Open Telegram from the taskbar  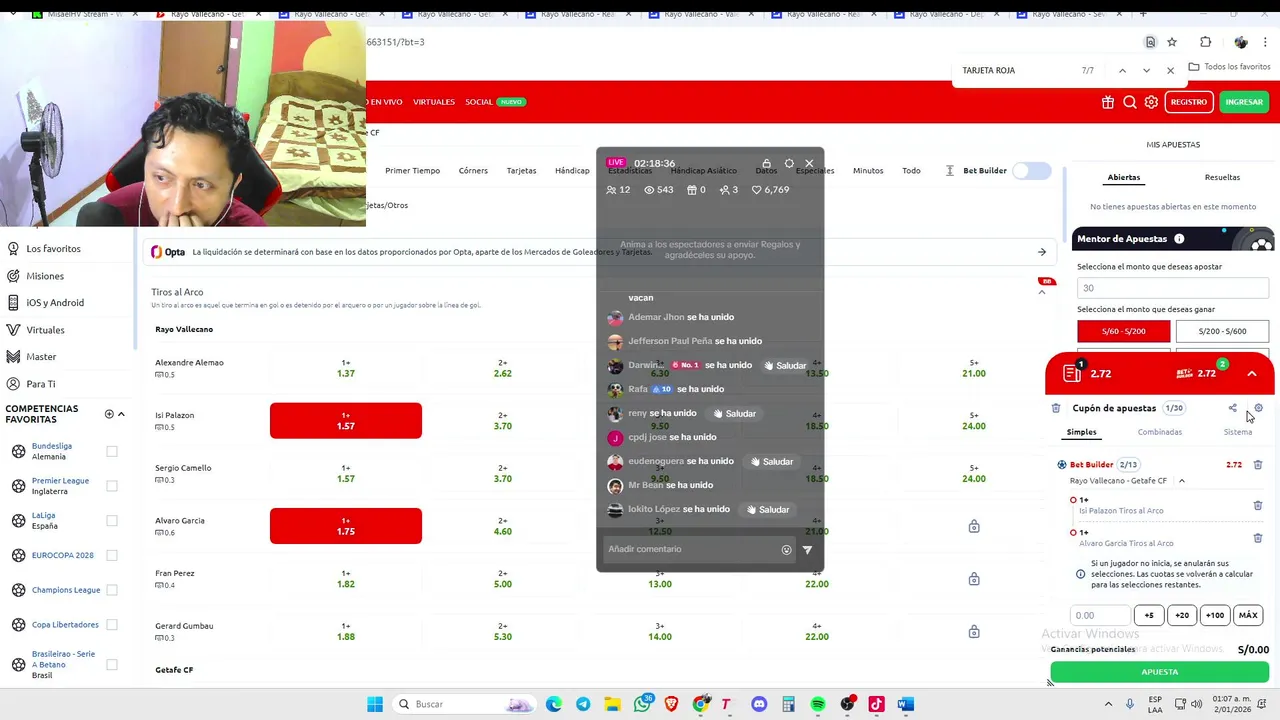(583, 704)
